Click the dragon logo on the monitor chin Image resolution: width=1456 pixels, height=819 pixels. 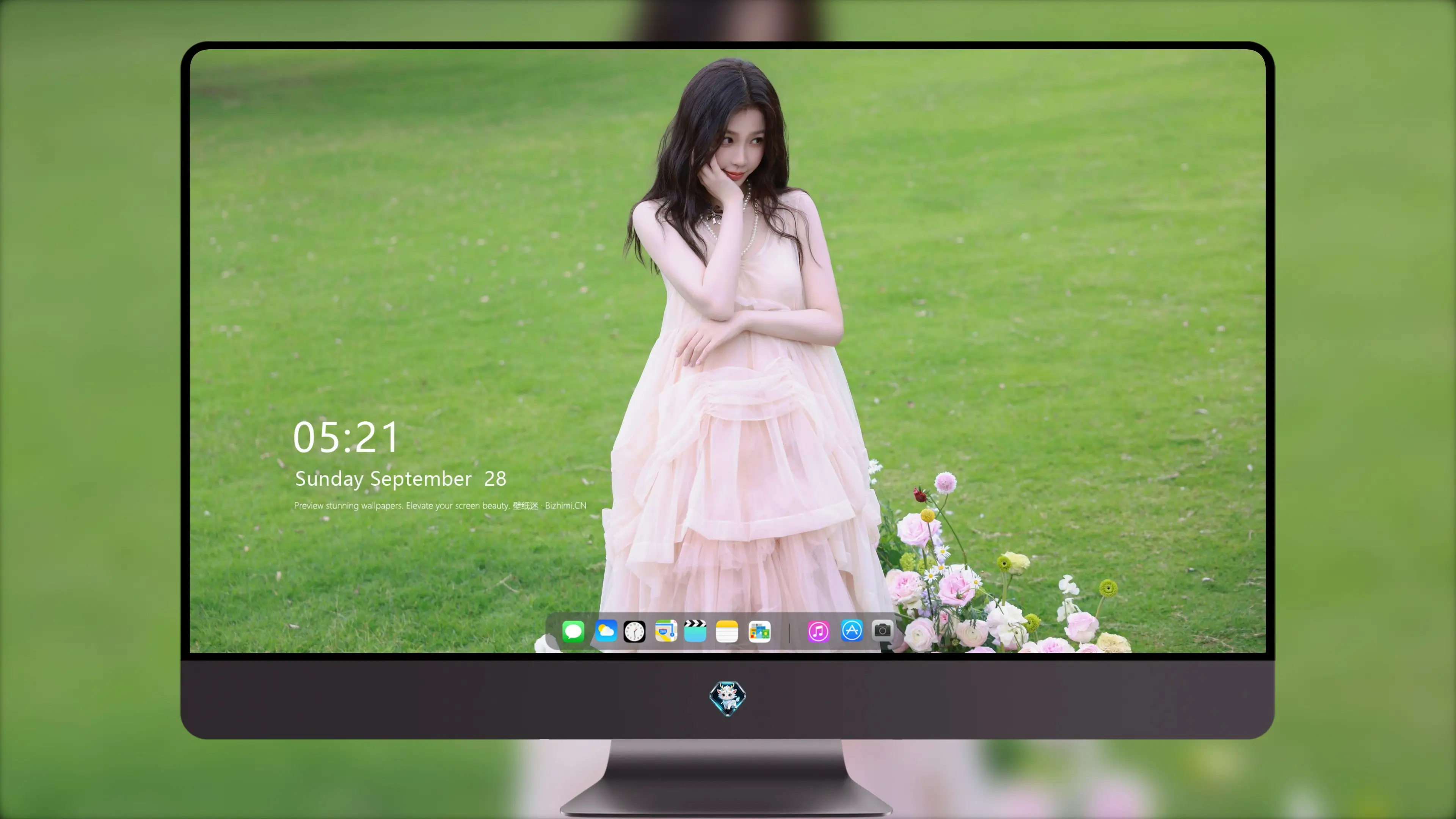click(x=728, y=698)
